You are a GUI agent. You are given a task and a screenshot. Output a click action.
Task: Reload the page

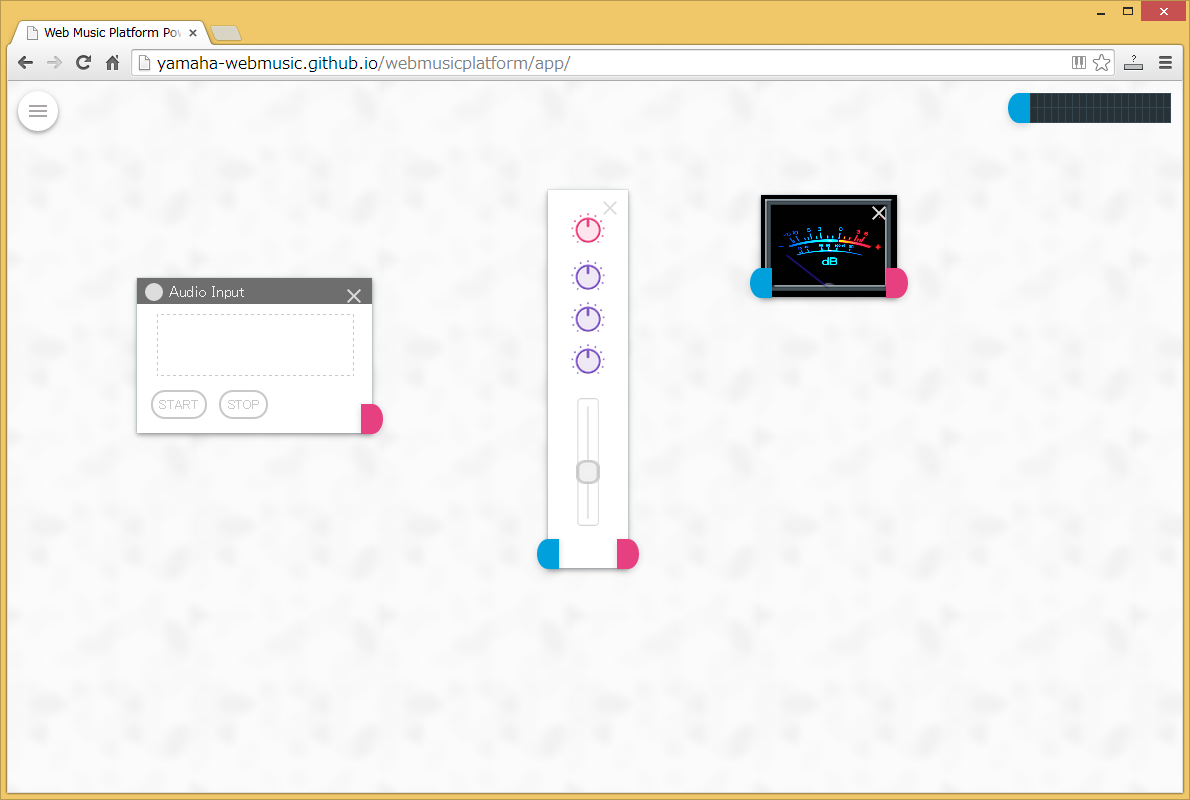[x=83, y=63]
